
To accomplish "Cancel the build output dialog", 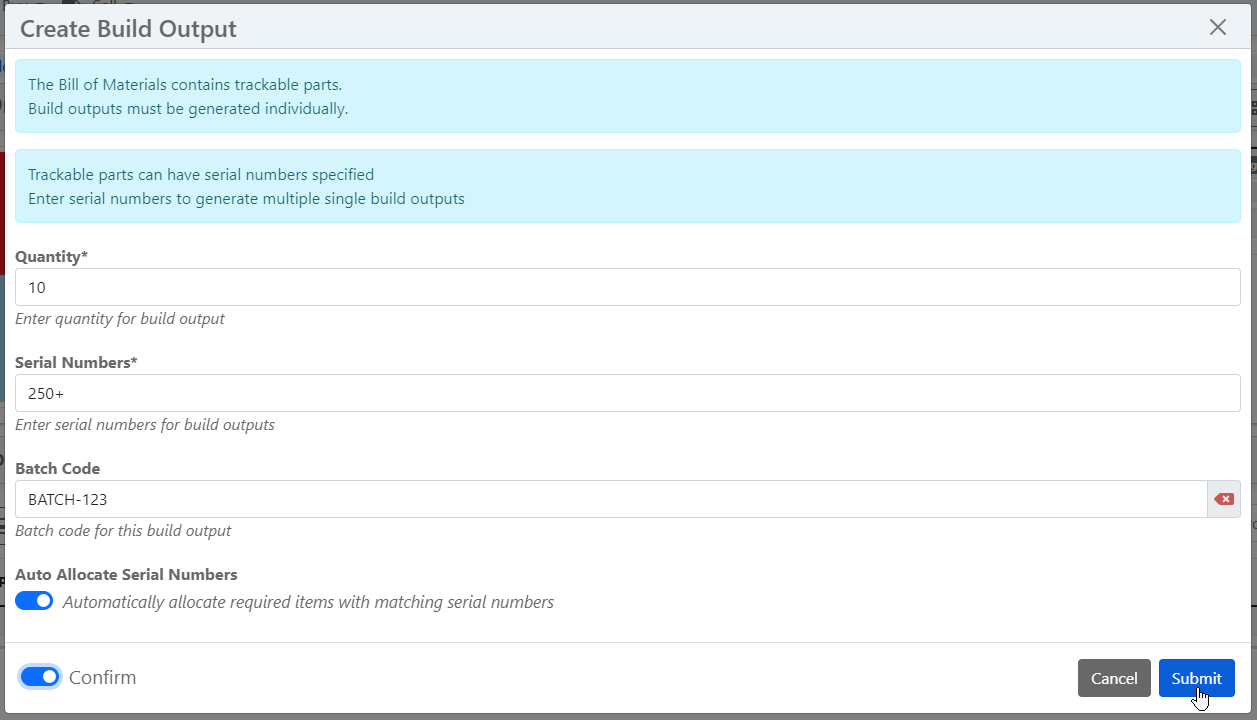I will click(1114, 678).
